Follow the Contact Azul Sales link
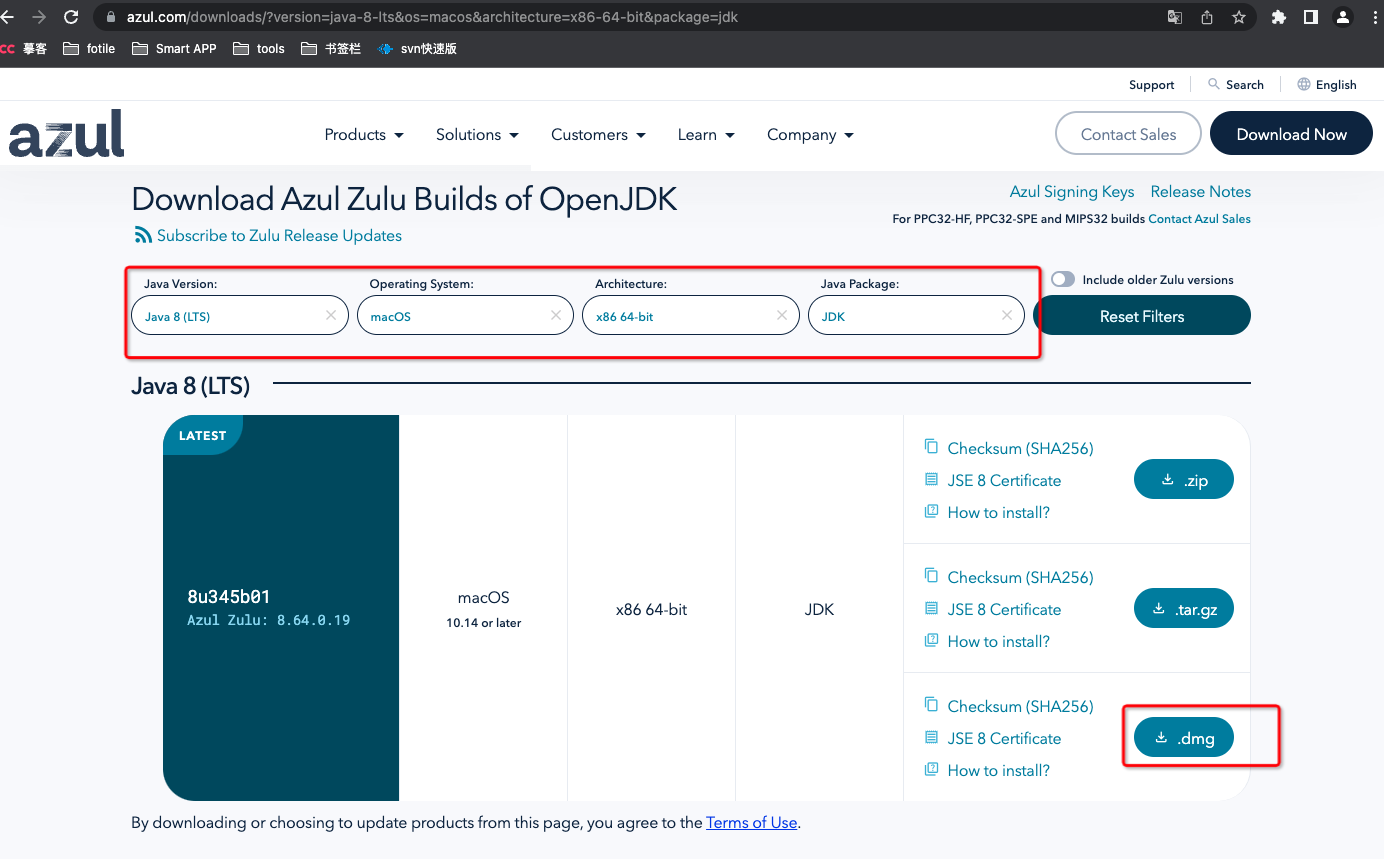Screen dimensions: 1384x859 click(1199, 219)
